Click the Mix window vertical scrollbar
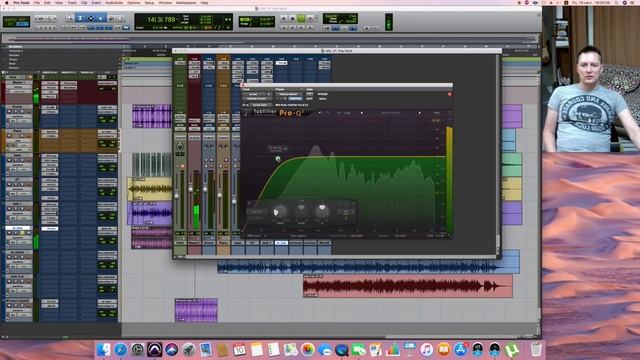Screen dimensions: 640x360 click(498, 155)
